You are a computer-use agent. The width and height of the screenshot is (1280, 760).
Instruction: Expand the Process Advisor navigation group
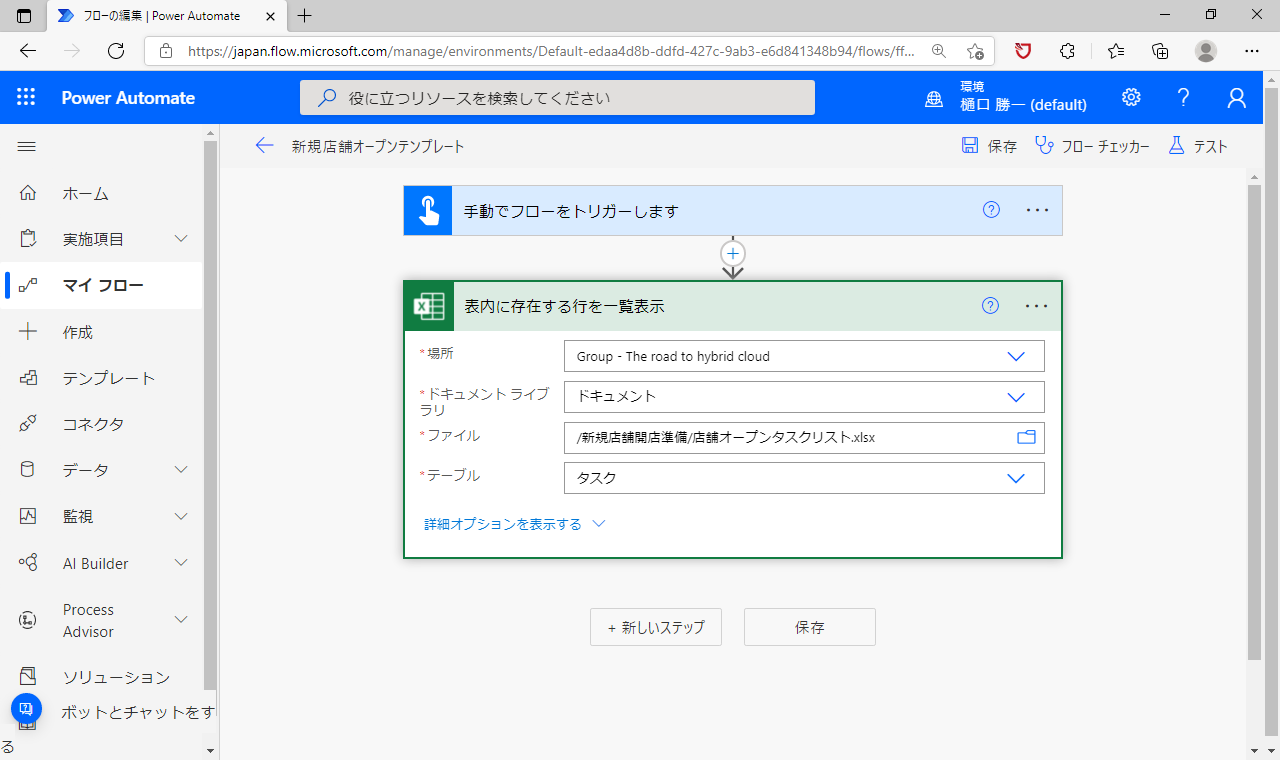181,620
